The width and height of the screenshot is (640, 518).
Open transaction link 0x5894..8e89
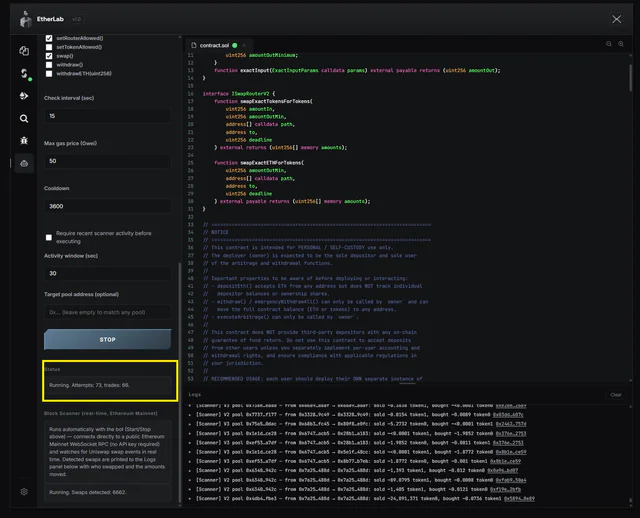(519, 498)
